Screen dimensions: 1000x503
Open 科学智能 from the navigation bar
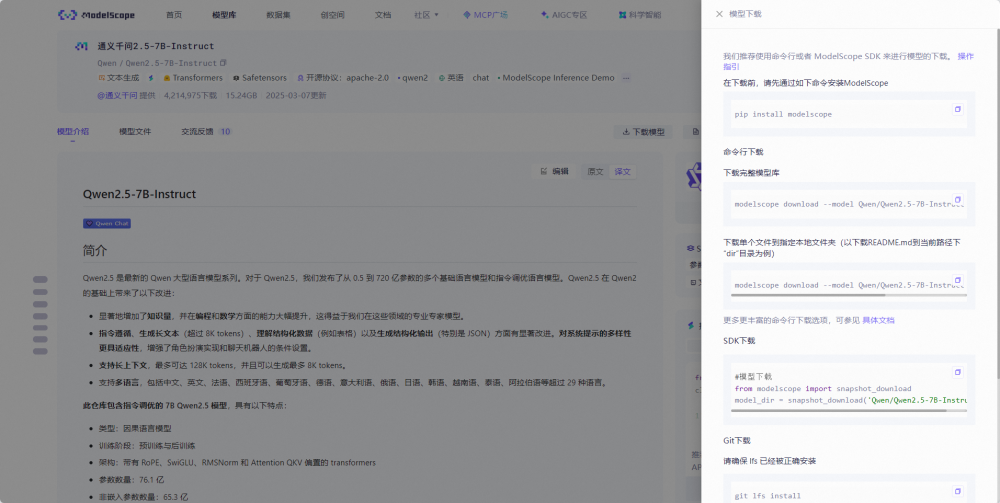point(640,15)
